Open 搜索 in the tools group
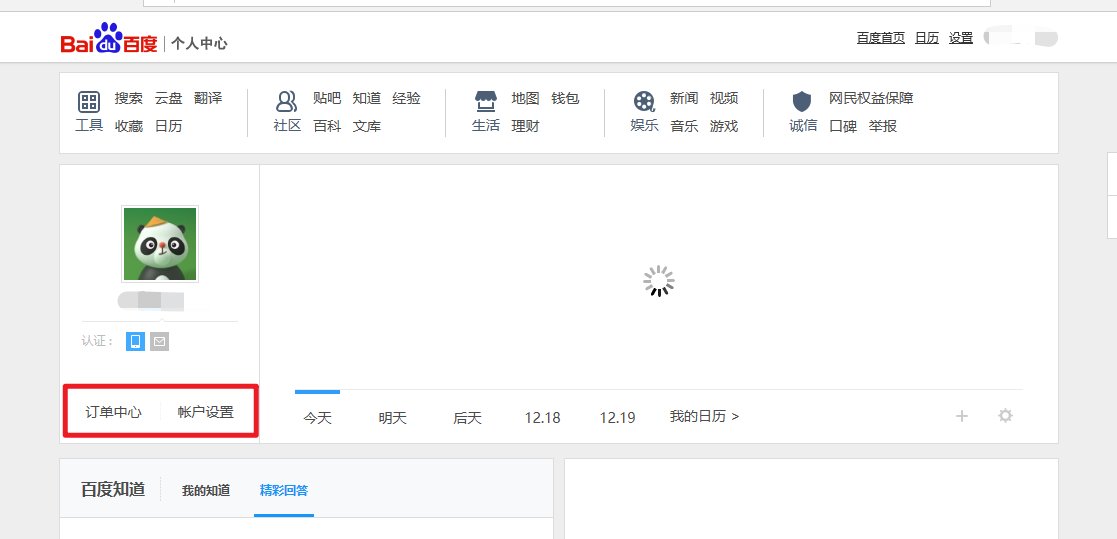This screenshot has width=1117, height=539. click(129, 98)
